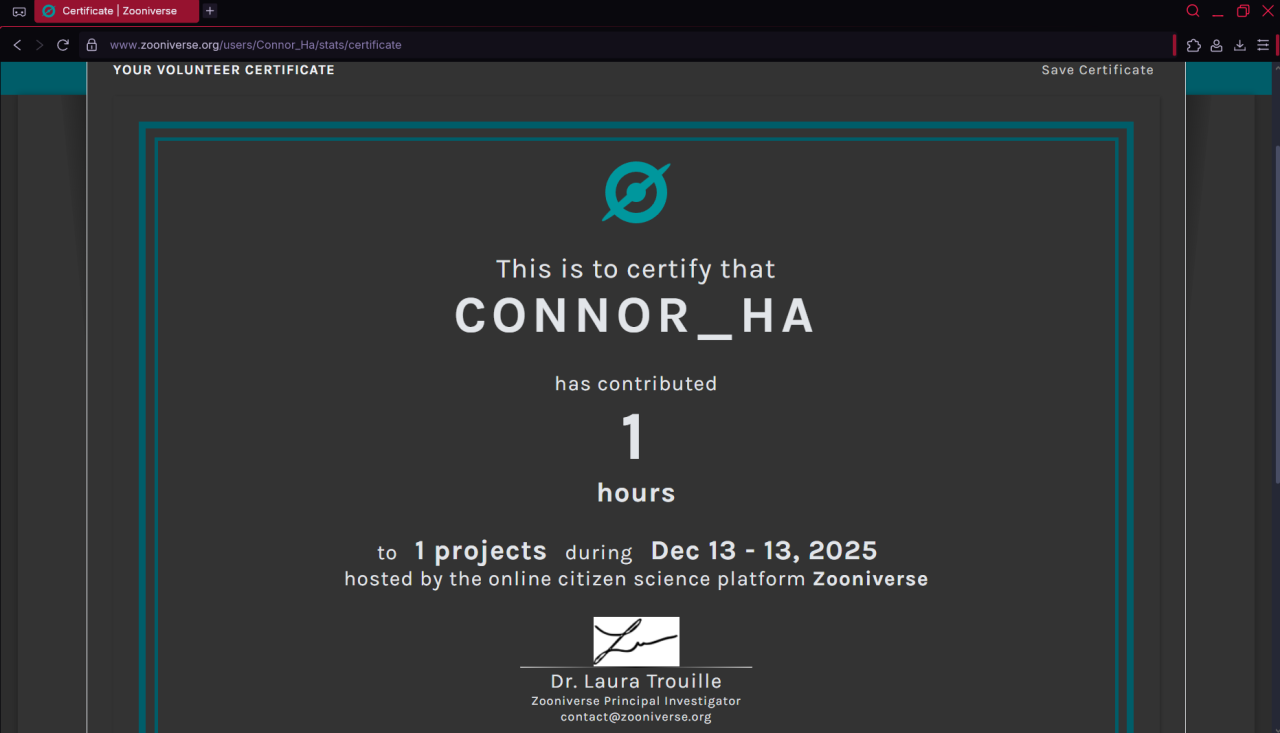The width and height of the screenshot is (1280, 733).
Task: Close the browser window
Action: [1268, 11]
